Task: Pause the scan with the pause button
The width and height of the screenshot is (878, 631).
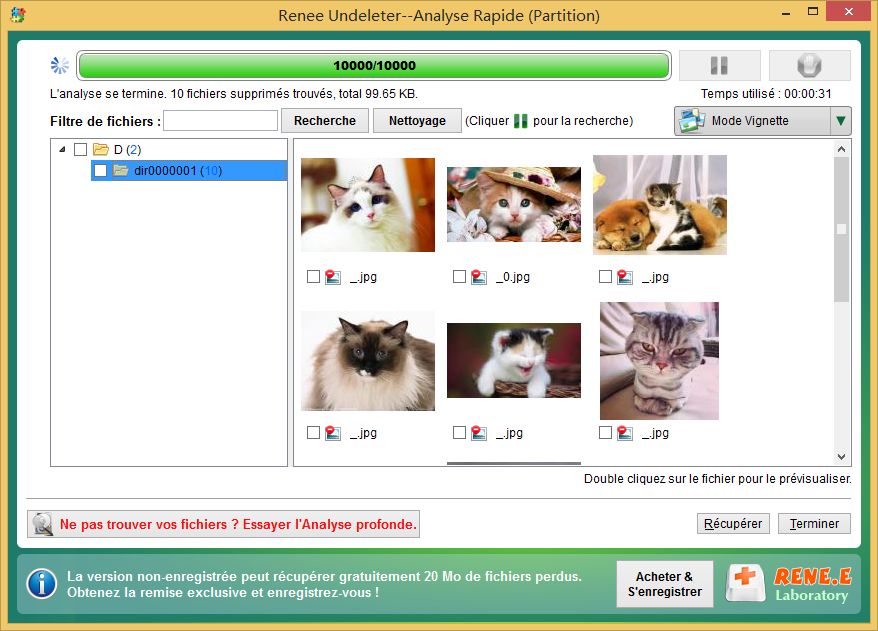Action: [718, 66]
